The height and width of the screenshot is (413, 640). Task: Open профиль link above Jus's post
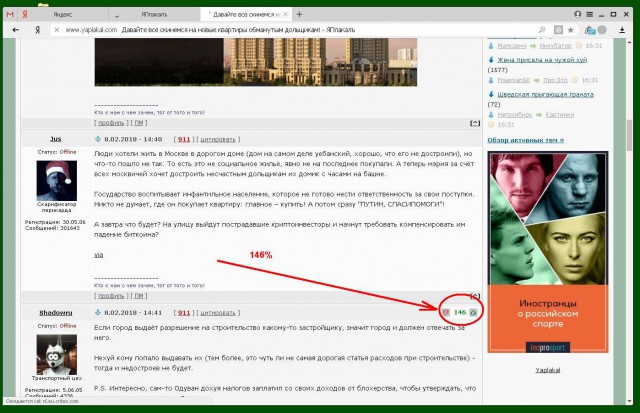point(111,123)
